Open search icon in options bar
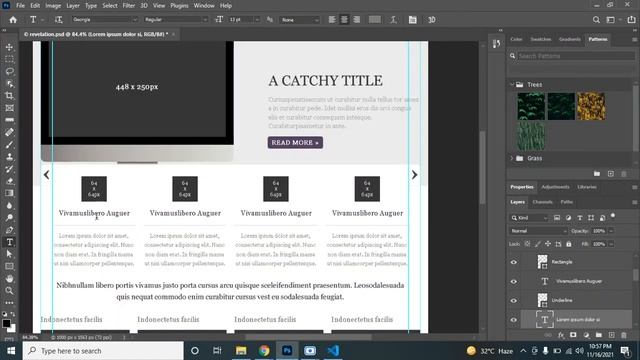The image size is (640, 360). tap(596, 20)
